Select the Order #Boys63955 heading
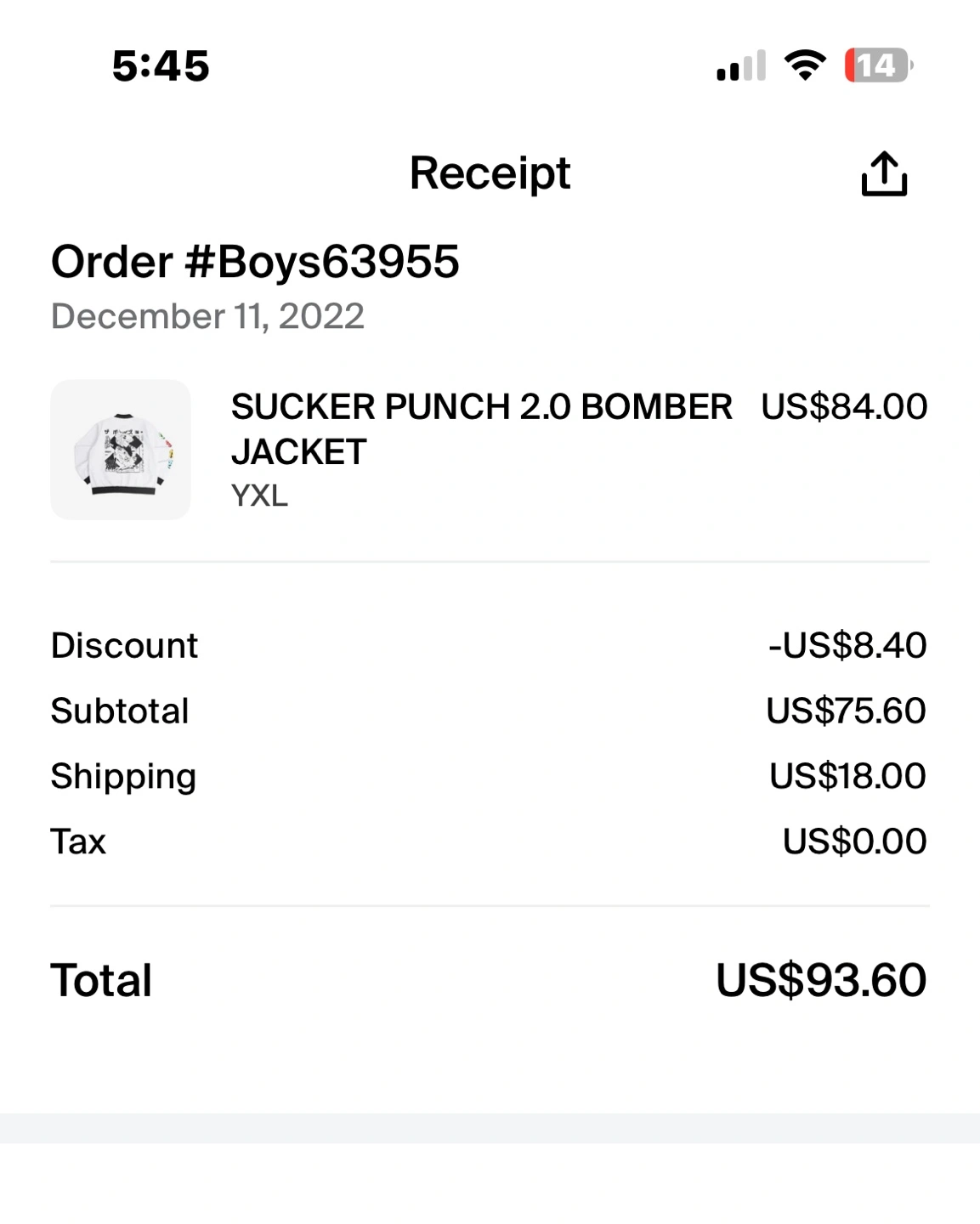980x1224 pixels. click(255, 261)
